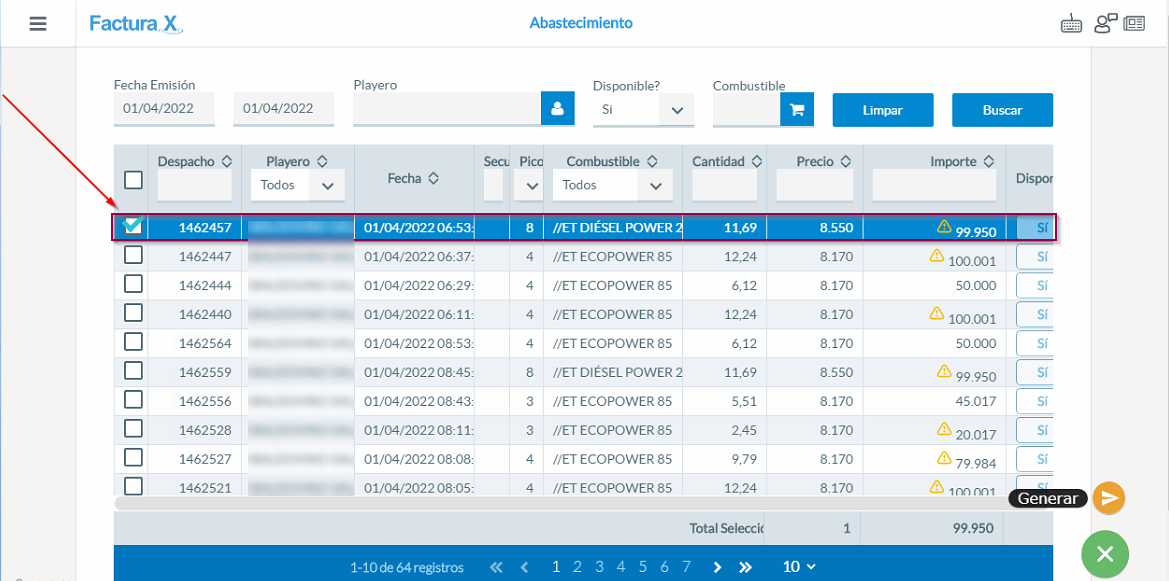Click warning icon in row 1462559
This screenshot has width=1169, height=581.
click(944, 371)
